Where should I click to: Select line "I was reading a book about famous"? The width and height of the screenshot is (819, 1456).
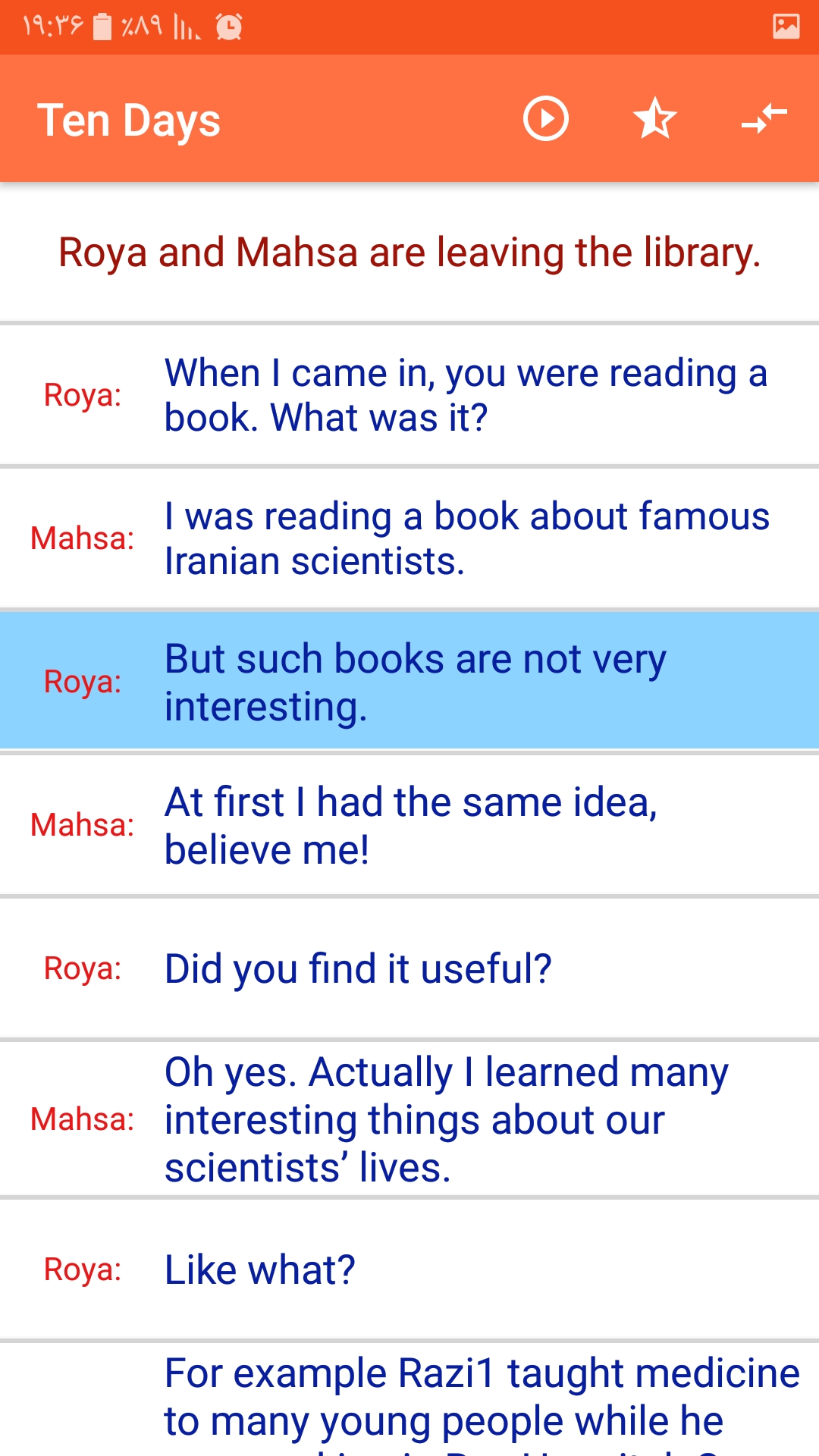466,538
